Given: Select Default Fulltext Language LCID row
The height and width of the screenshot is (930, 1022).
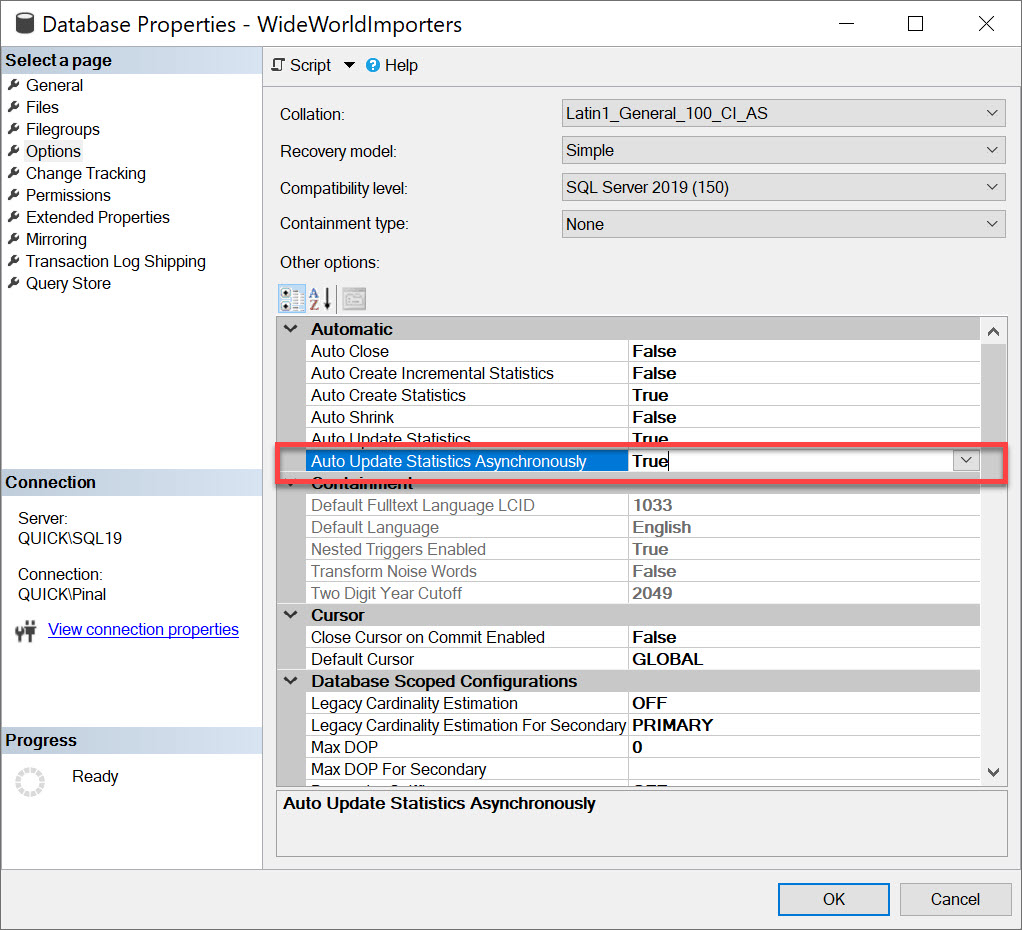Looking at the screenshot, I should tap(642, 505).
